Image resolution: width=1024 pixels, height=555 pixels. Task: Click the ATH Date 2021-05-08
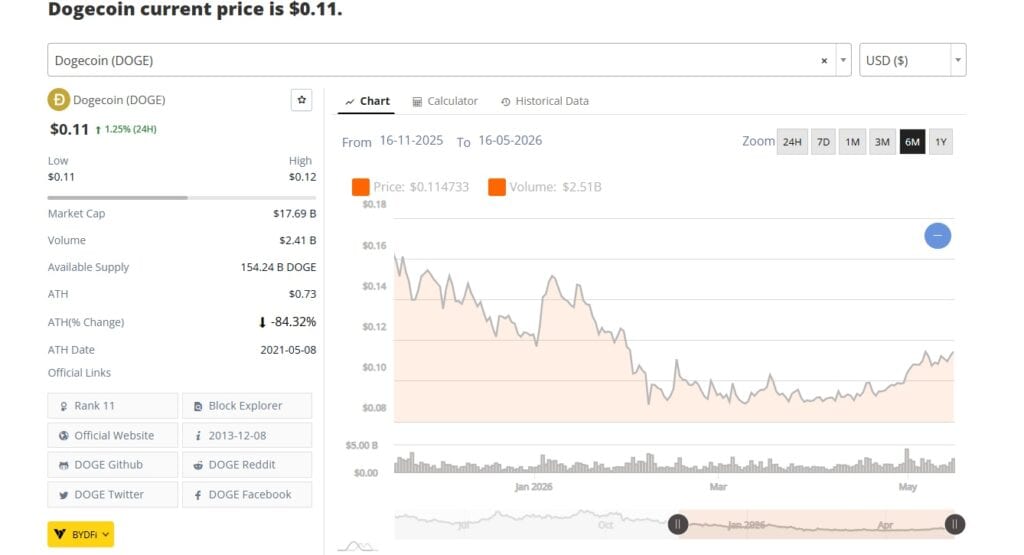pos(288,350)
